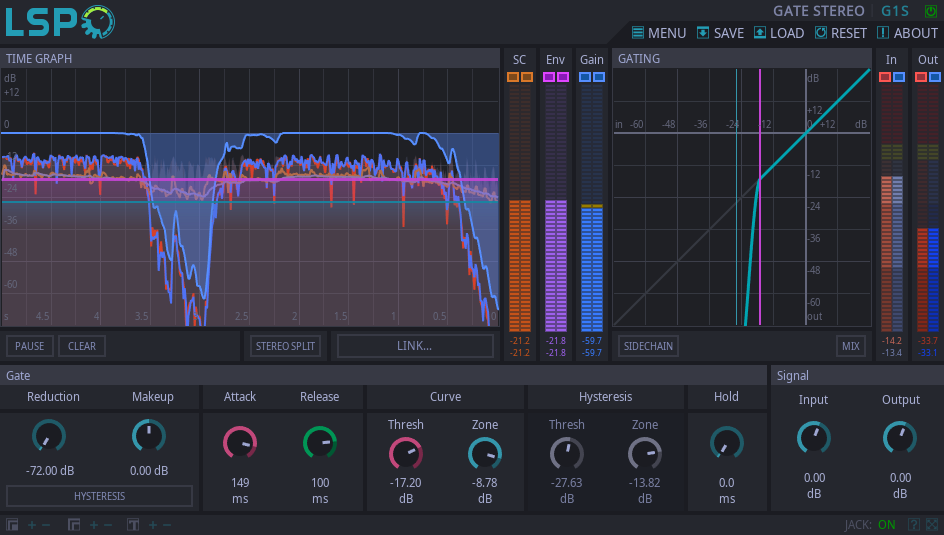Open the LINK... button

(414, 346)
